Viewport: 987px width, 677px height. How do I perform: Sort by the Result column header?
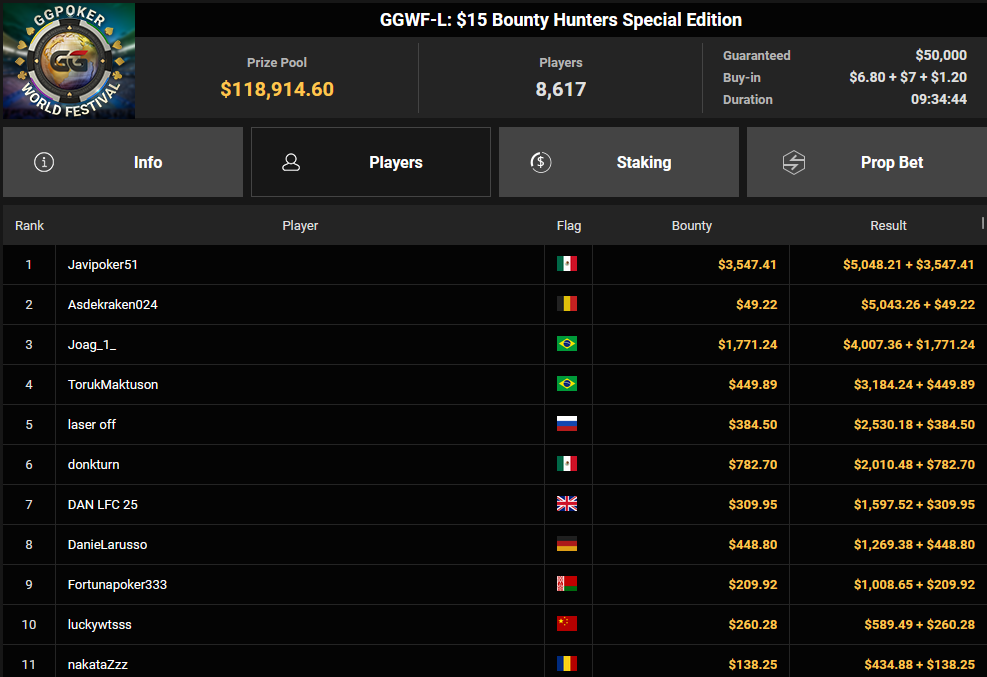click(x=888, y=225)
